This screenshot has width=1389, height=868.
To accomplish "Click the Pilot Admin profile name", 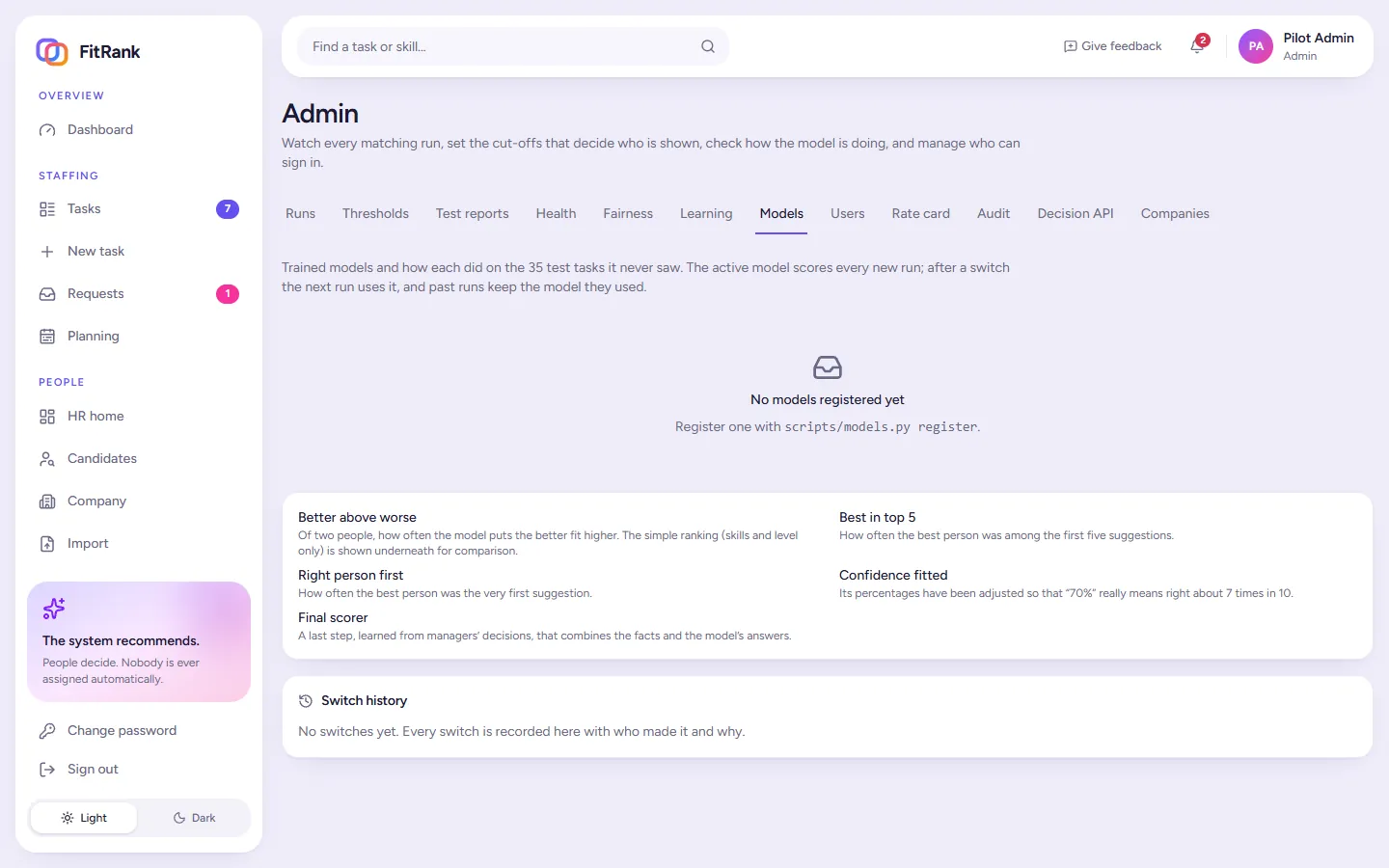I will point(1319,39).
